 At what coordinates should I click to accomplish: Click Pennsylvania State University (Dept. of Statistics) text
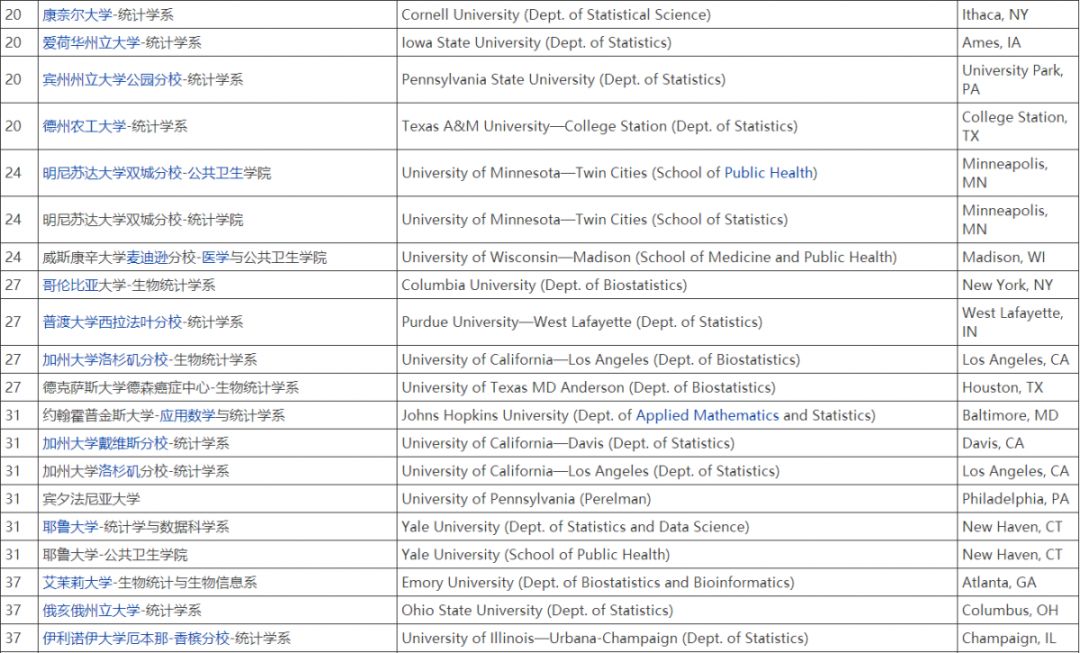(x=563, y=80)
